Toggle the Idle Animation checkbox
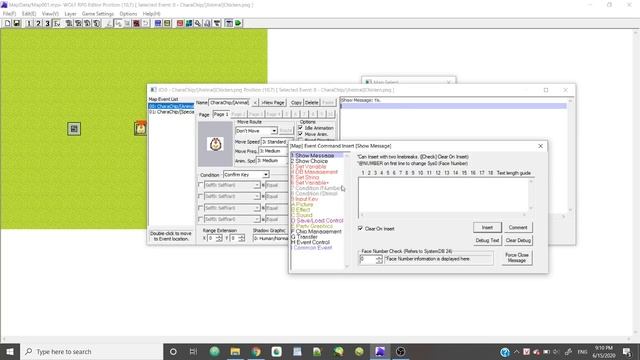 [x=301, y=128]
